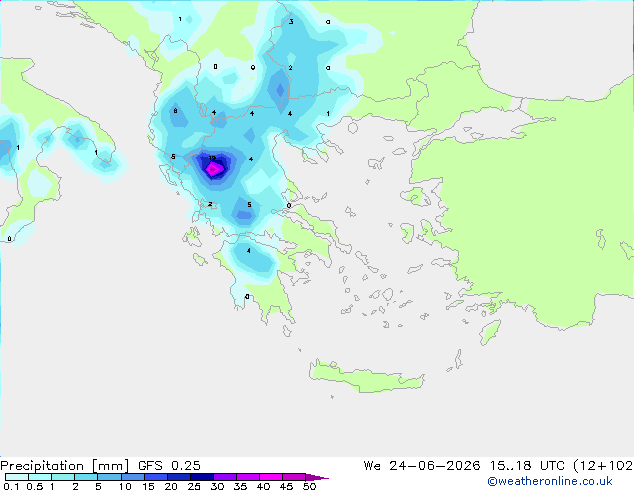Click the '12' value on the map
The width and height of the screenshot is (634, 490).
pyautogui.click(x=212, y=158)
